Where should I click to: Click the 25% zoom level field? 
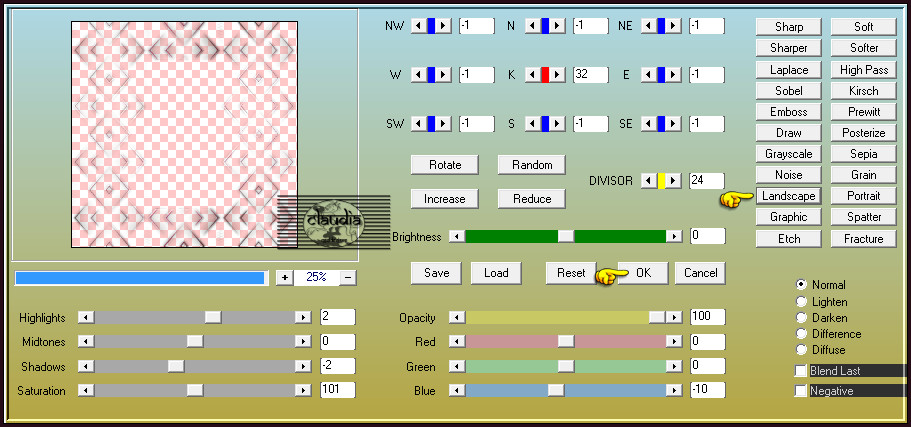coord(316,278)
